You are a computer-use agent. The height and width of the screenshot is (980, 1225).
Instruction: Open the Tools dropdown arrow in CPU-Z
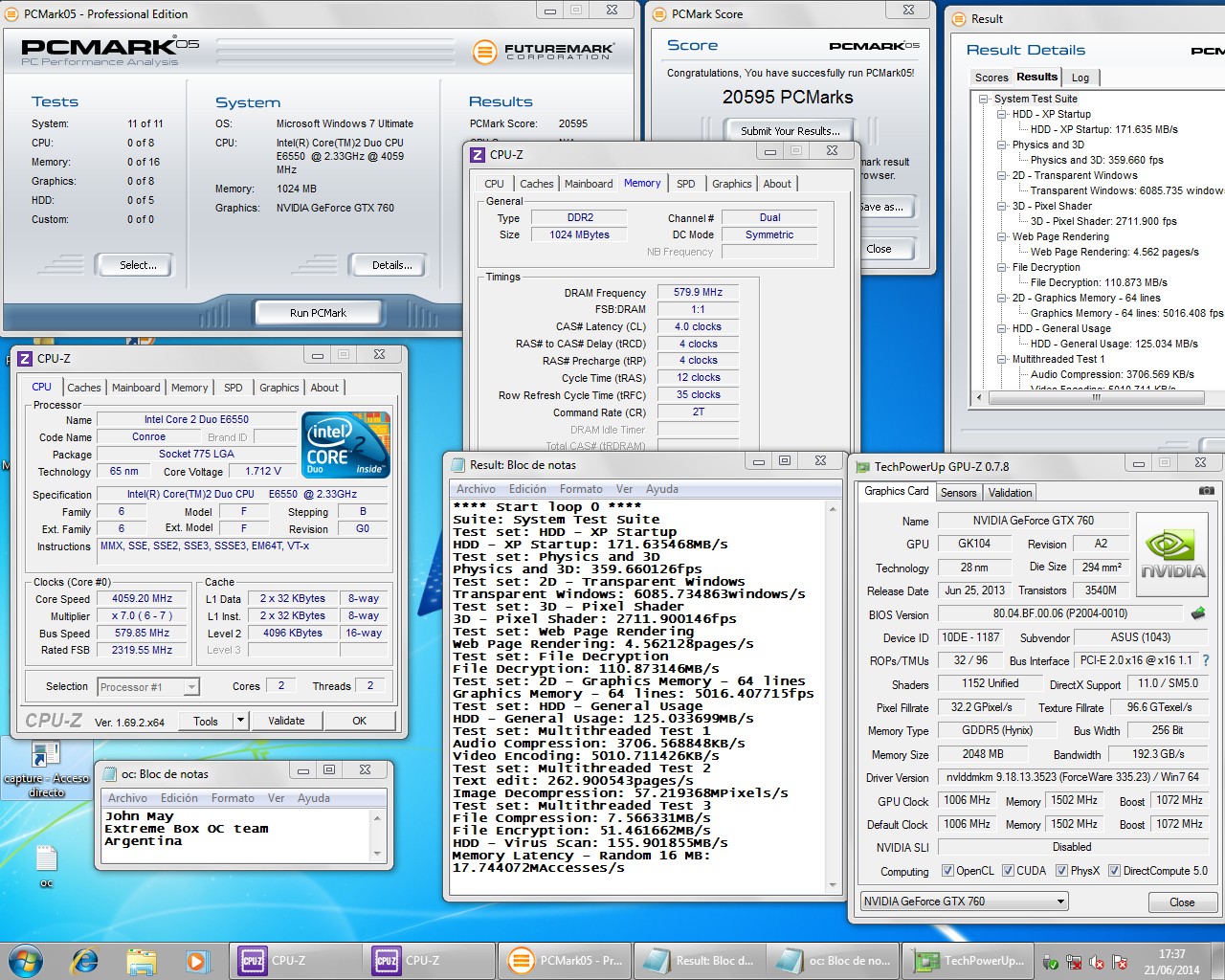[240, 721]
